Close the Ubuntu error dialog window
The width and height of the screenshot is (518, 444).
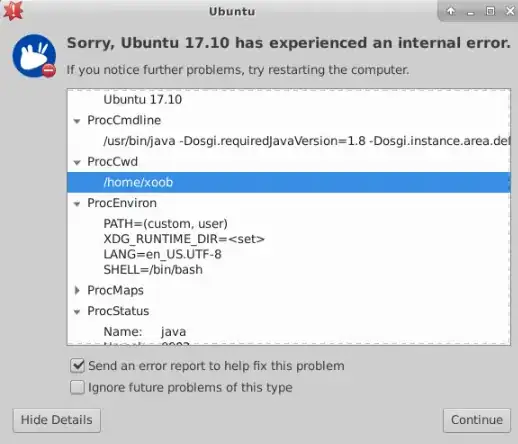[x=510, y=11]
